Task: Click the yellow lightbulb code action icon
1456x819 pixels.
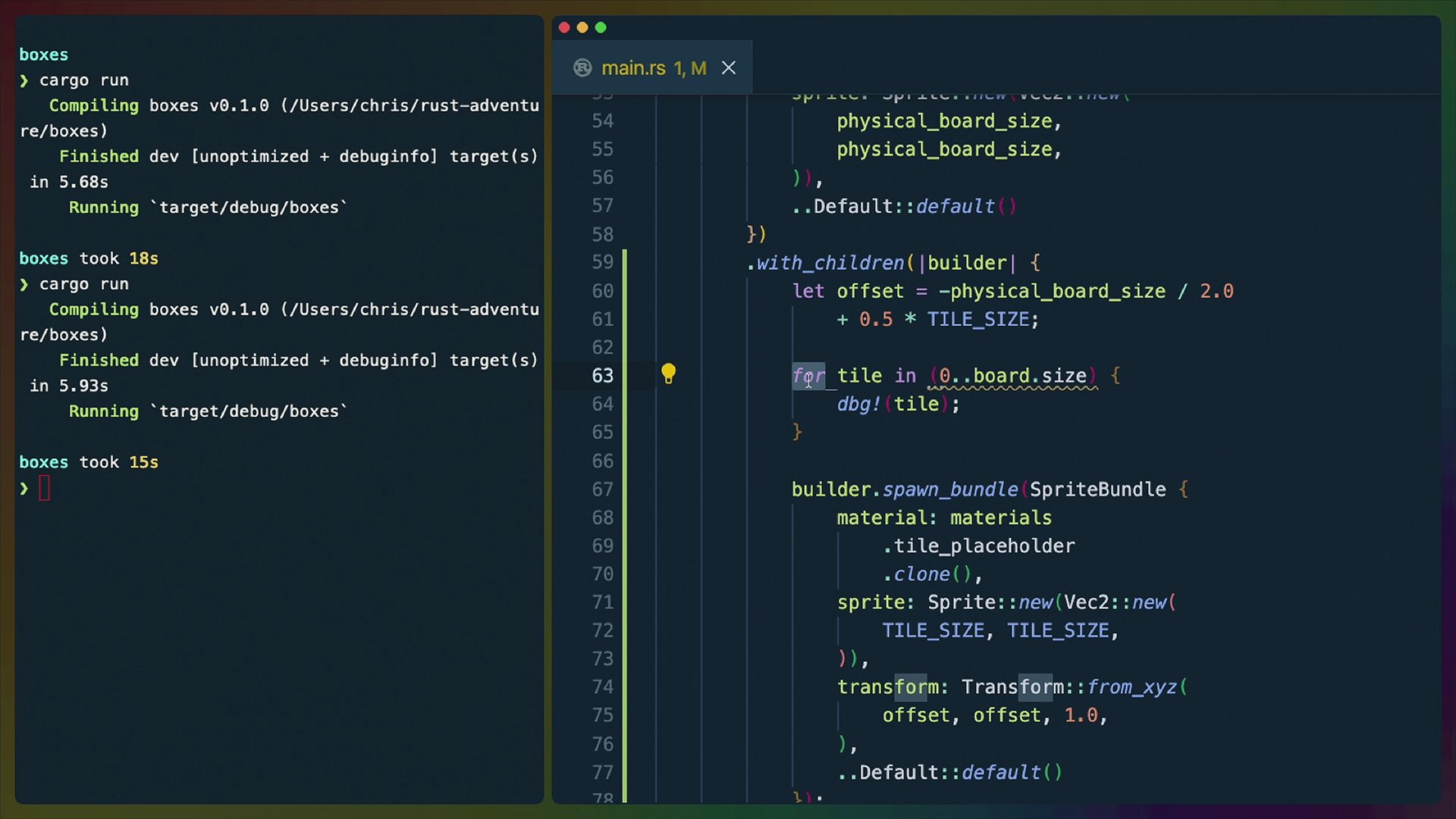Action: click(x=668, y=374)
